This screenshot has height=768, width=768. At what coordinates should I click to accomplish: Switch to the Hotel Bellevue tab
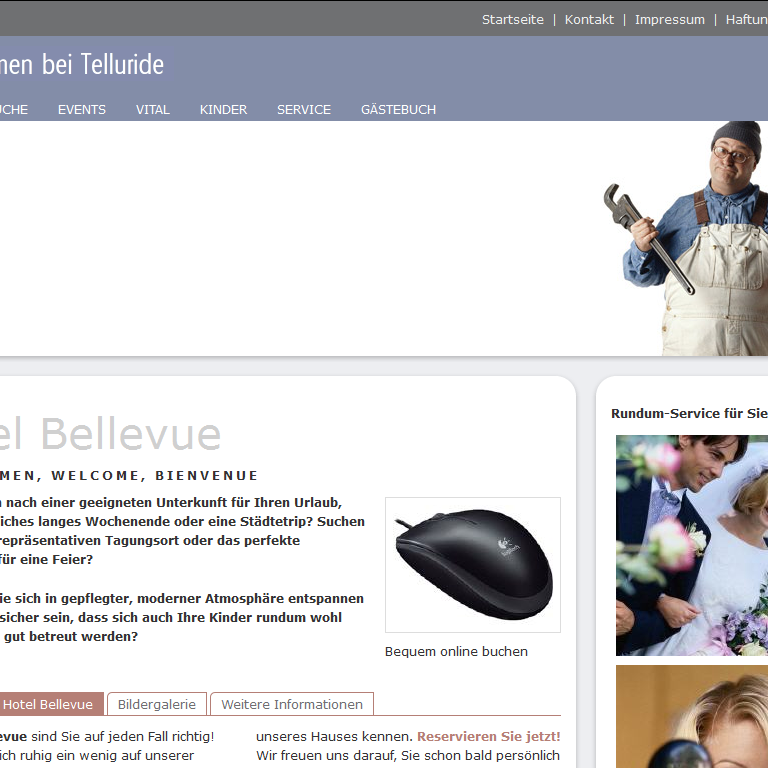(x=49, y=704)
